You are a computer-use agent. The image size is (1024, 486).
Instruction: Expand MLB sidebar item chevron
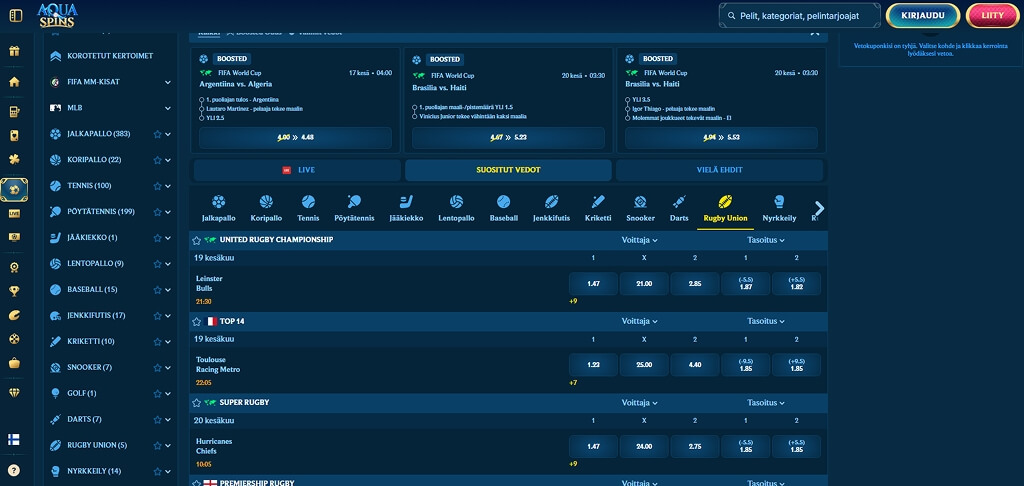(168, 108)
